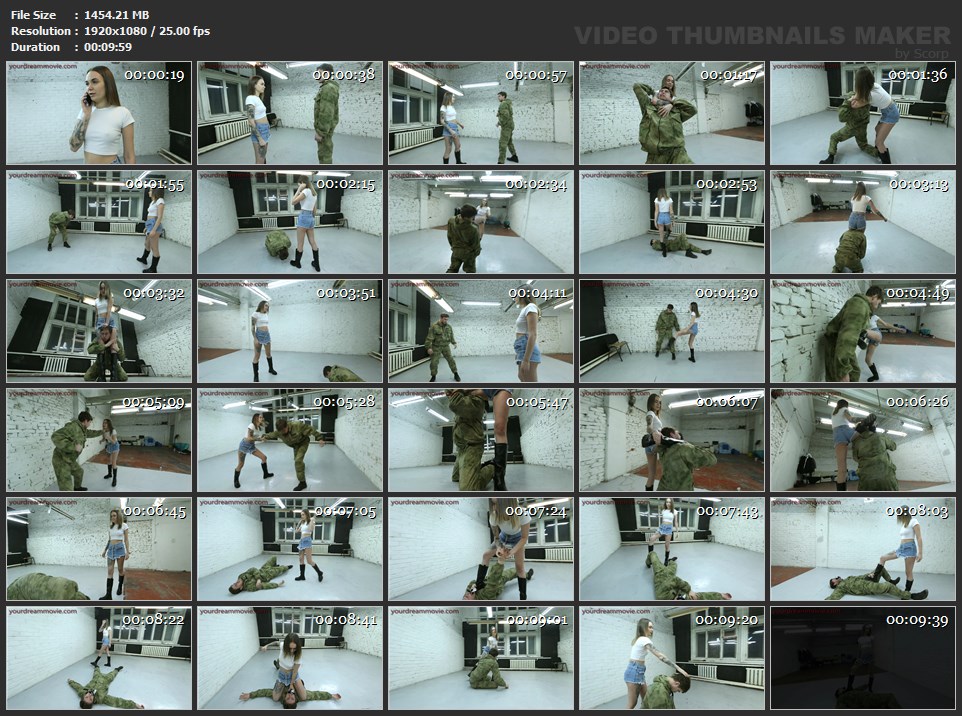Click the thumbnail marked 00:04:11
Viewport: 962px width, 716px height.
click(481, 331)
